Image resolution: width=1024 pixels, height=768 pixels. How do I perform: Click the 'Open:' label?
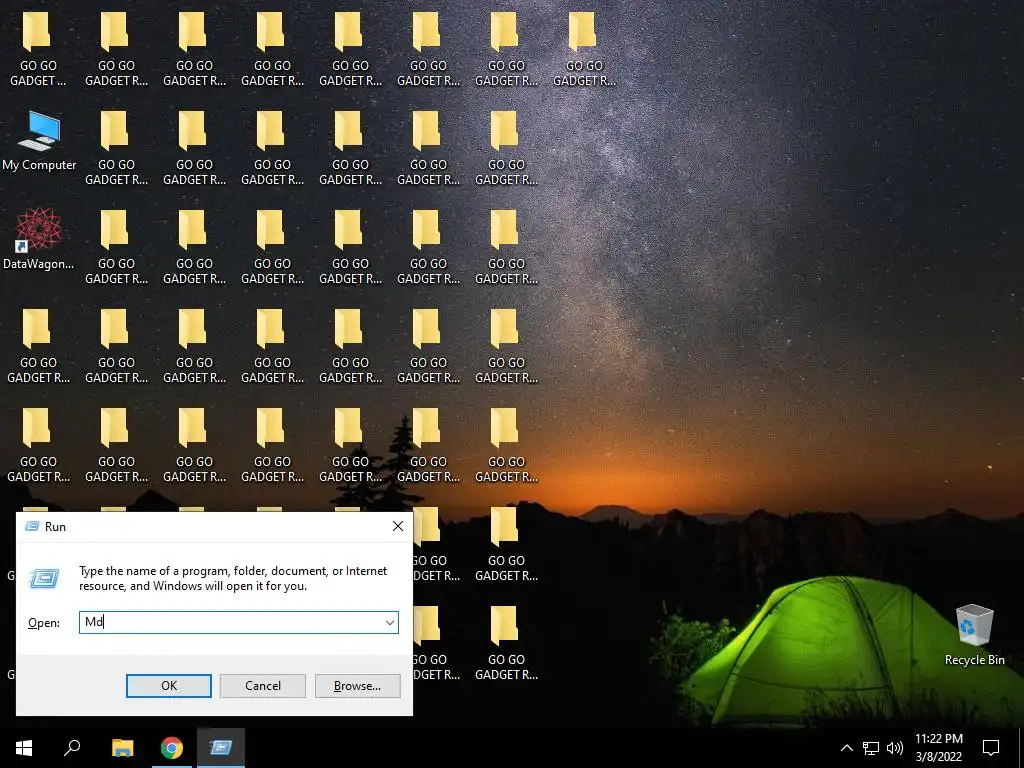coord(44,623)
